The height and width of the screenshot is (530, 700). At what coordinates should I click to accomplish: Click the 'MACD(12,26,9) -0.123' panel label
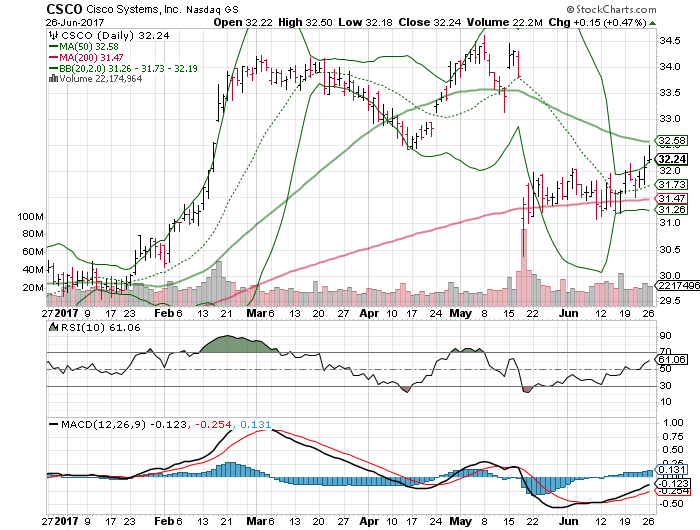[123, 424]
